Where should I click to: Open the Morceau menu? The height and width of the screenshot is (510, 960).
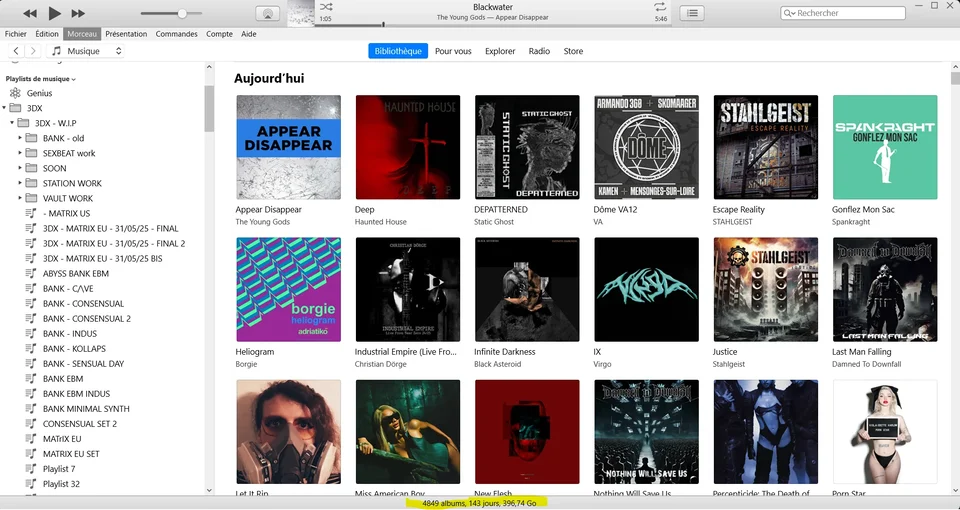coord(81,34)
